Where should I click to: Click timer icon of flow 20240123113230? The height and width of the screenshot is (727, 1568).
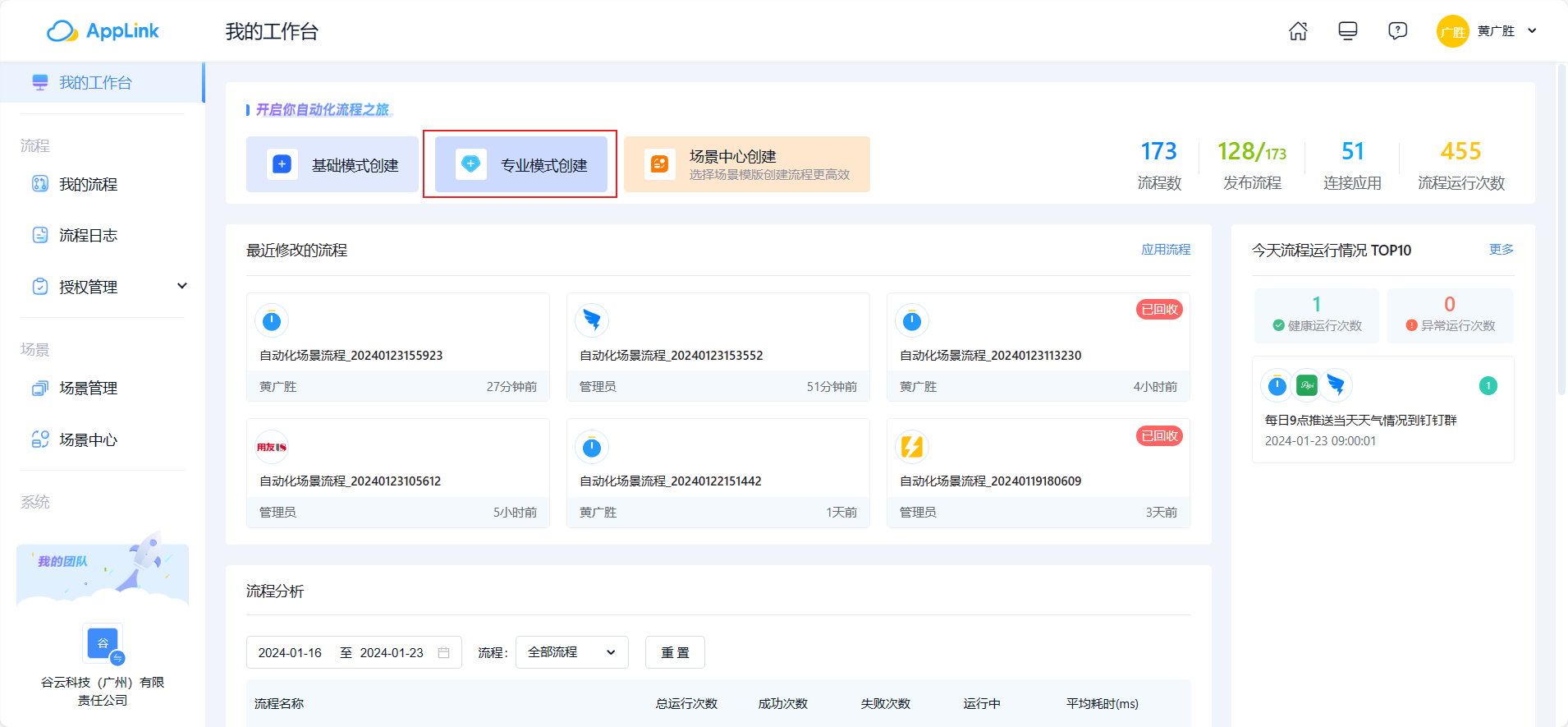[912, 320]
